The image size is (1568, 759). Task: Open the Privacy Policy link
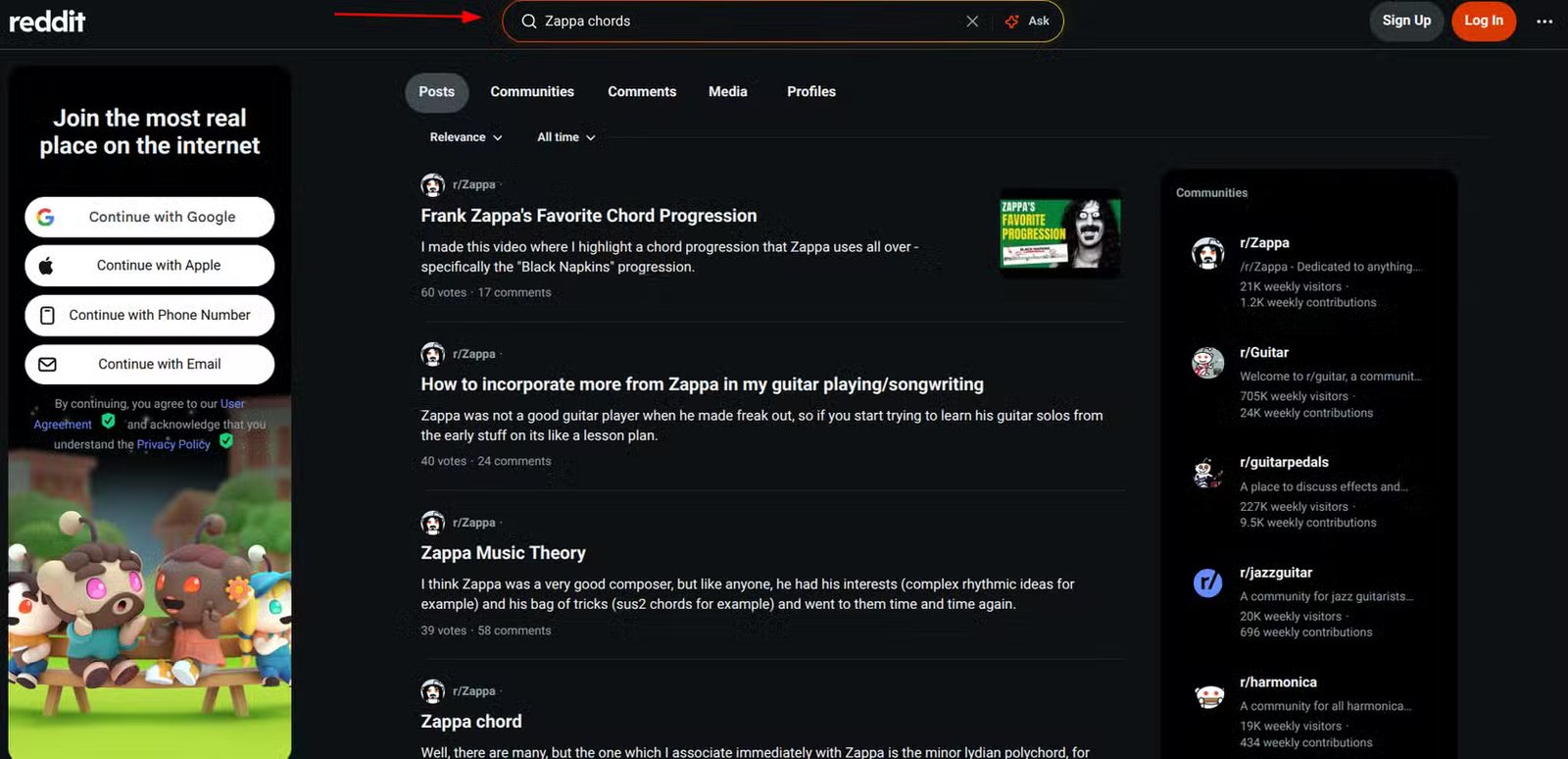pos(173,444)
